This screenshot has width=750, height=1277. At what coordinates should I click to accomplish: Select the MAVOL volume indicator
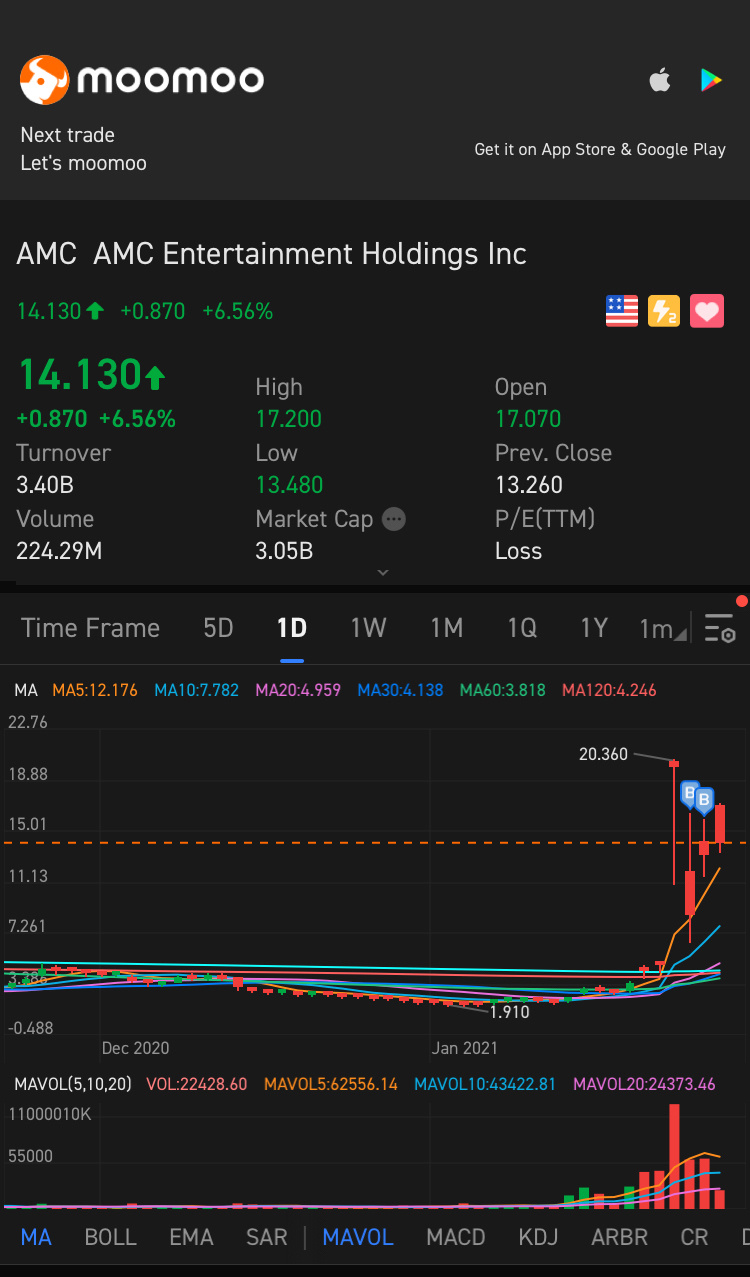click(358, 1237)
